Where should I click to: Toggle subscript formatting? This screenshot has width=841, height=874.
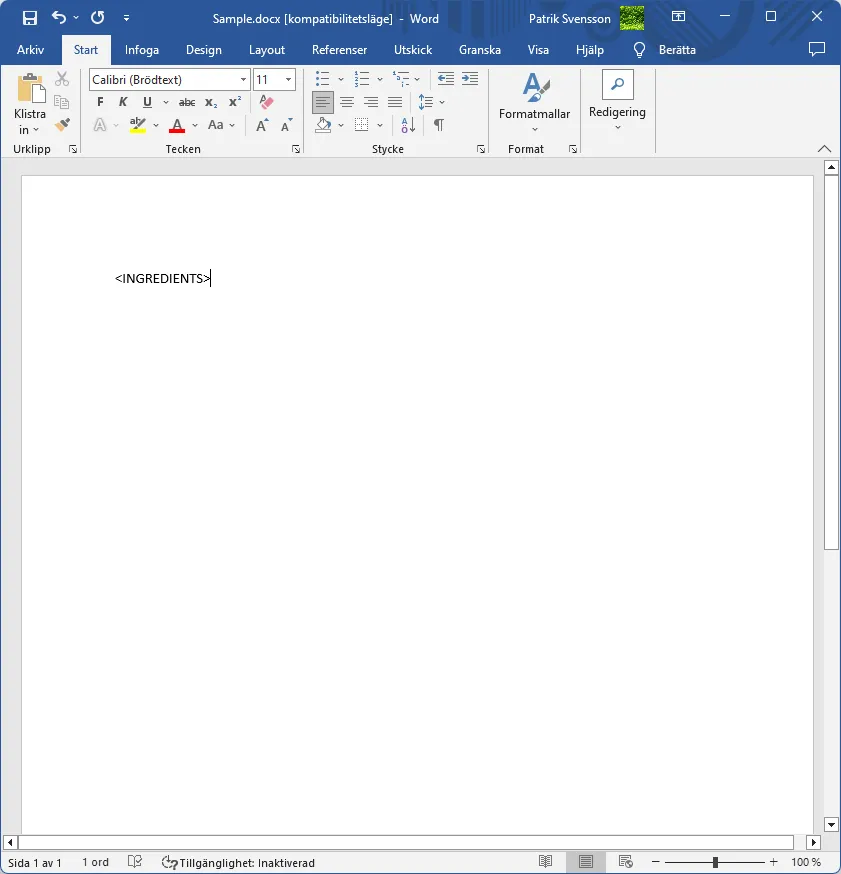point(211,103)
